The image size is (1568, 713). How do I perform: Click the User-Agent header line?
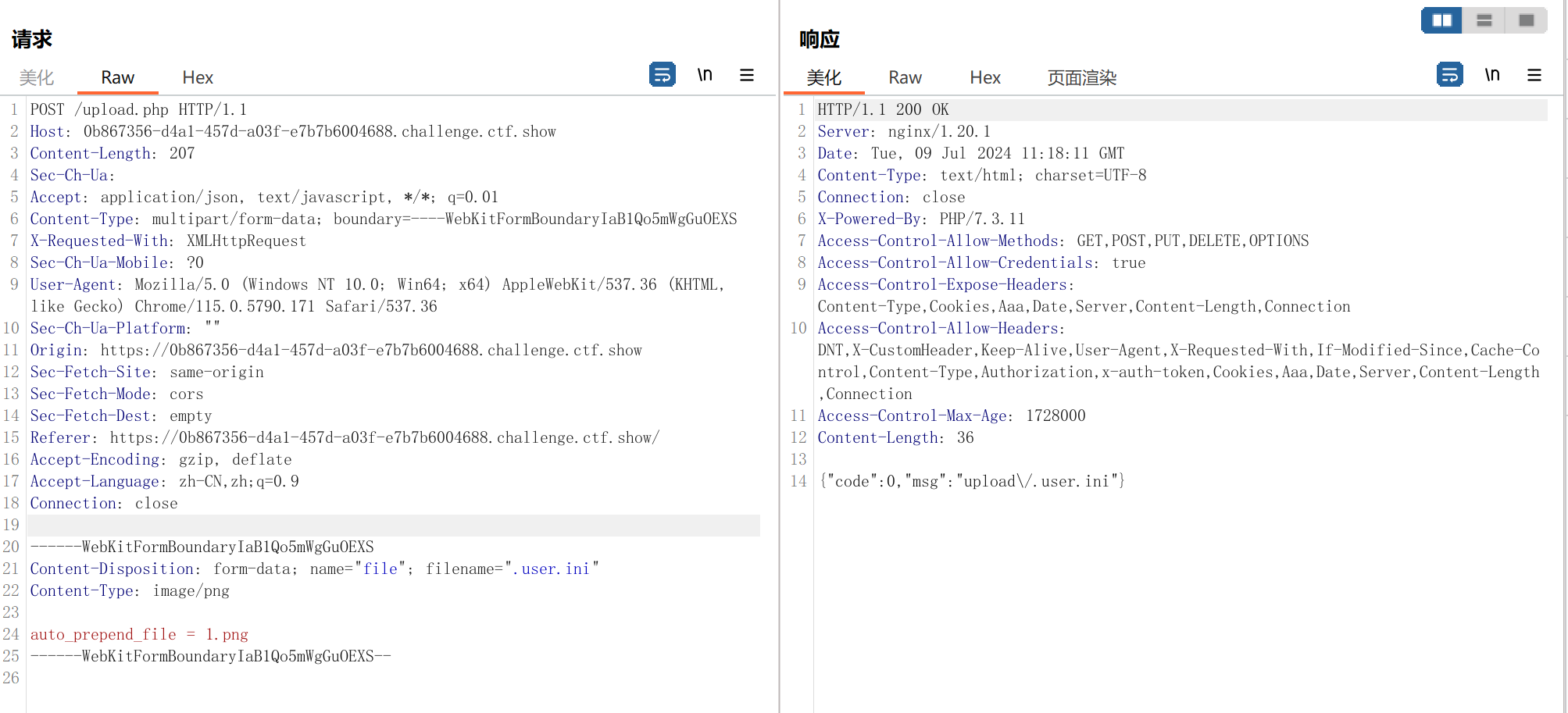tap(377, 295)
